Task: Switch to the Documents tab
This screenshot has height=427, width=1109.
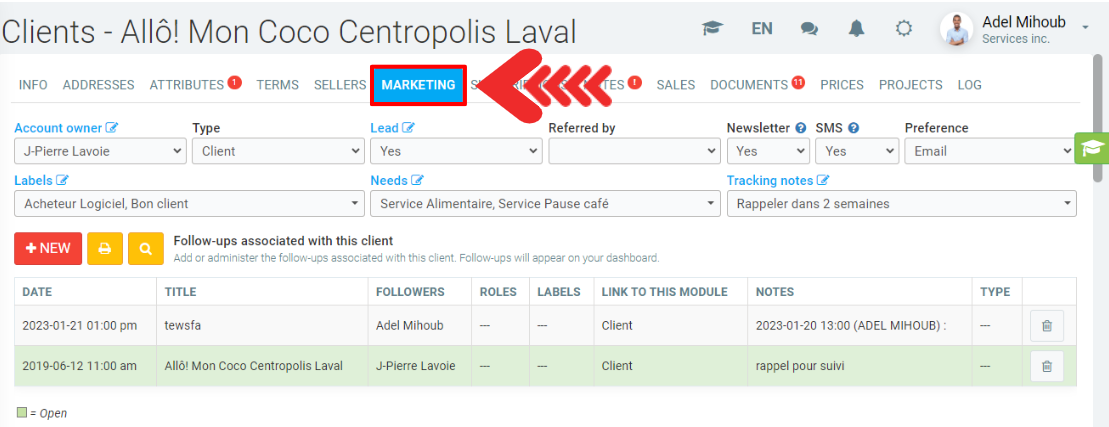Action: pos(749,85)
